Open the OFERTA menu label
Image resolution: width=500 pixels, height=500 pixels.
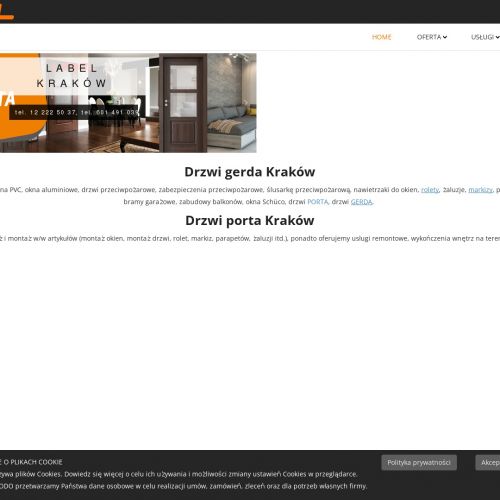[429, 37]
